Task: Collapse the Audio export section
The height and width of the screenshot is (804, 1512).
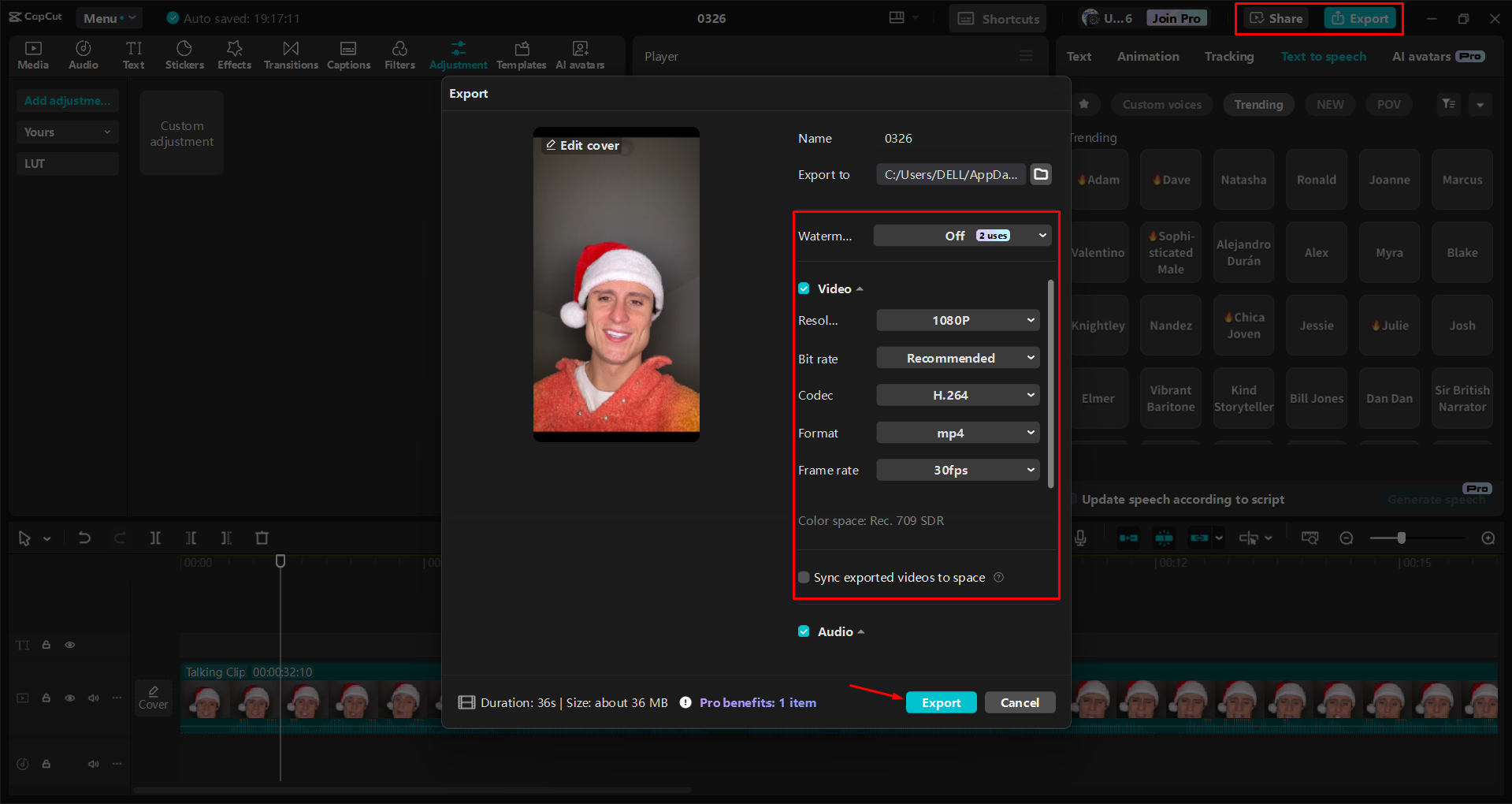Action: [860, 631]
